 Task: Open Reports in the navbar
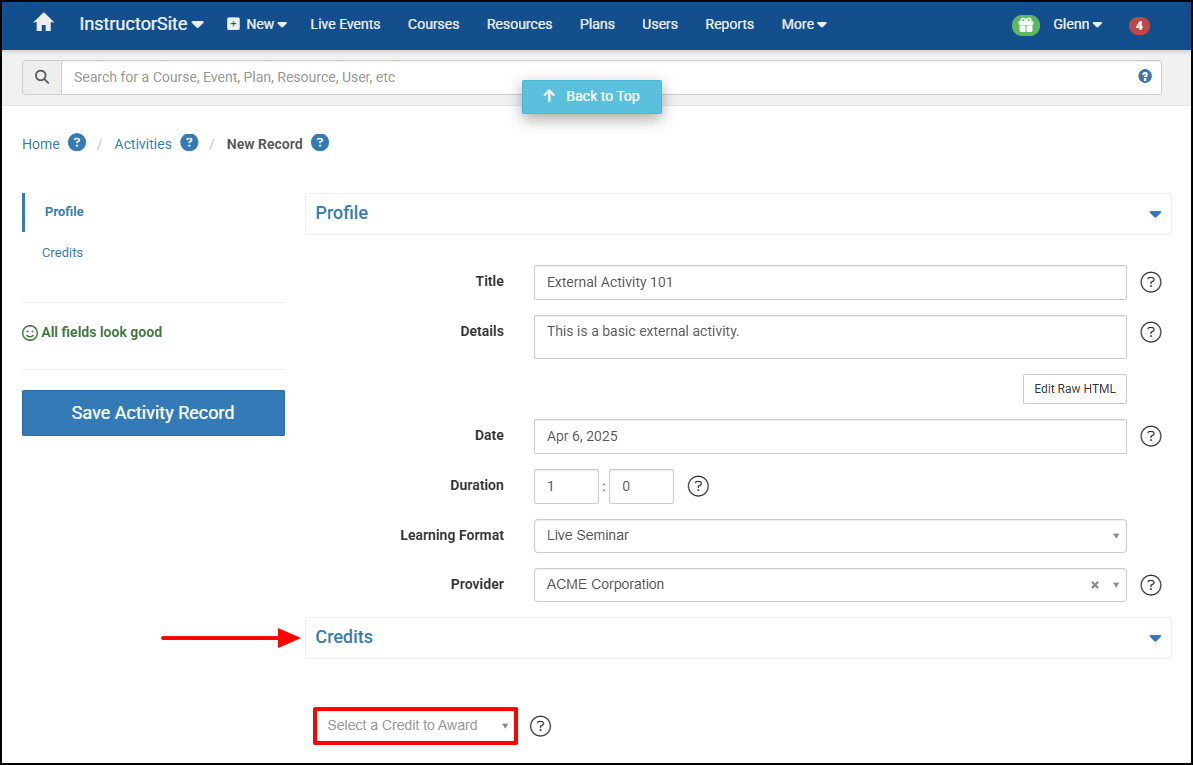[x=730, y=24]
